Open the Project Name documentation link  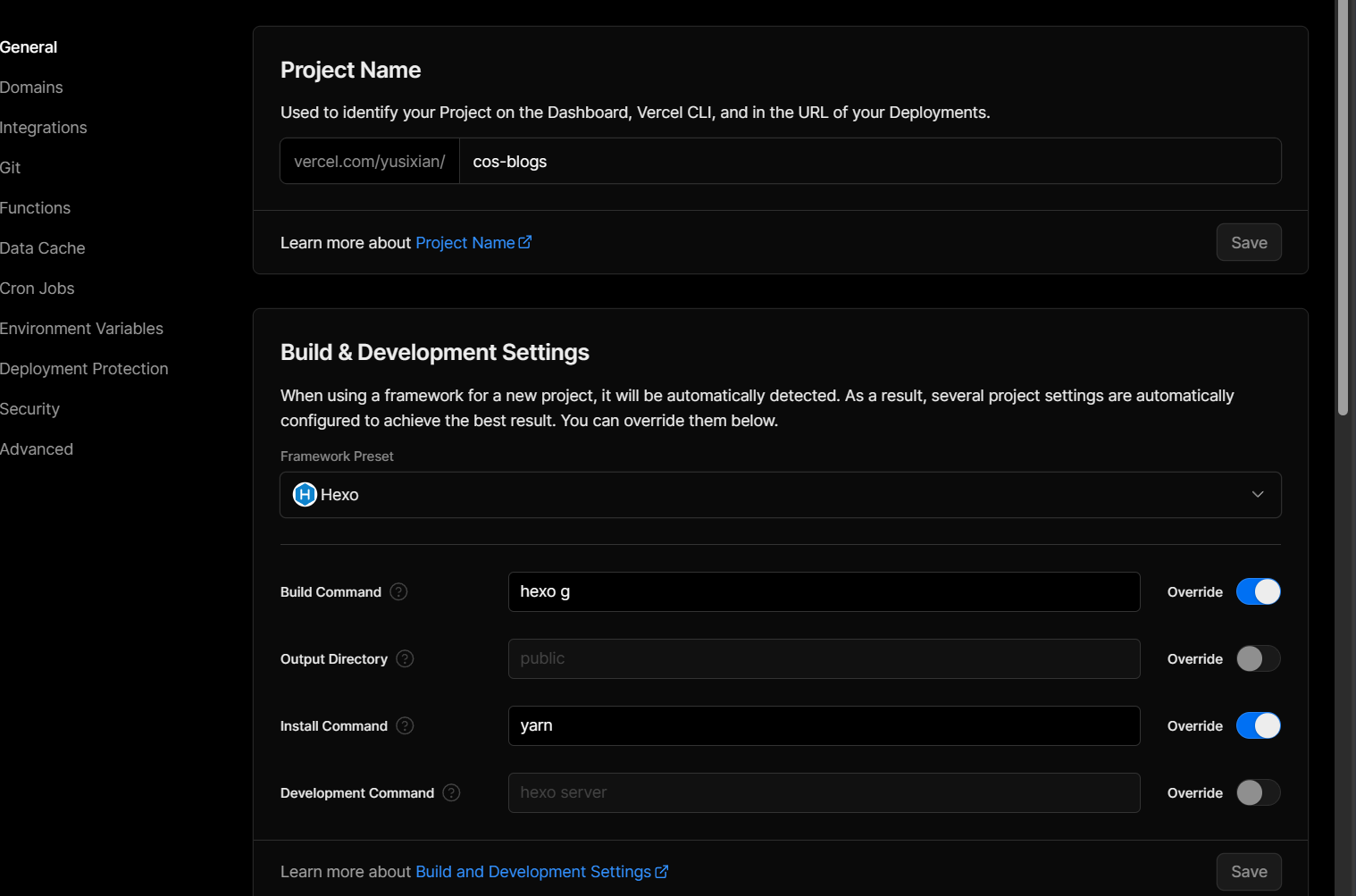(465, 241)
